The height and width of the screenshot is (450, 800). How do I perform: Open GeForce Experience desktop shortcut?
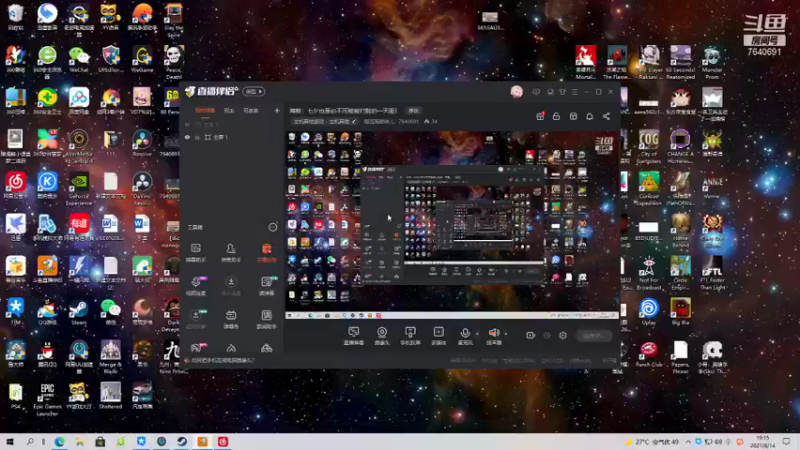(79, 188)
